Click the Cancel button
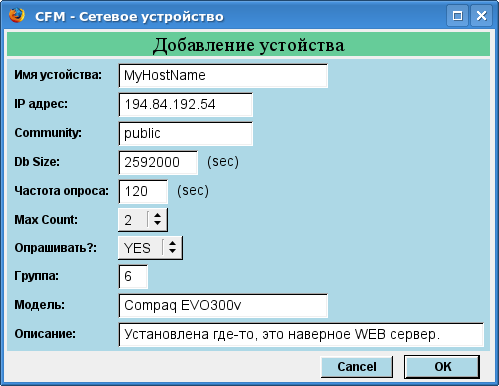This screenshot has height=386, width=499. click(357, 367)
